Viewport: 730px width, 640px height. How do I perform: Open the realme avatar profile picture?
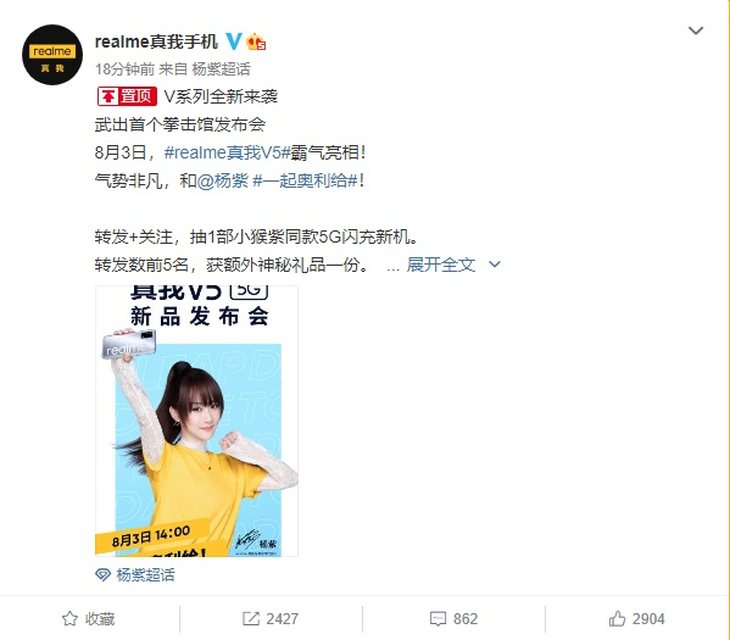click(52, 54)
